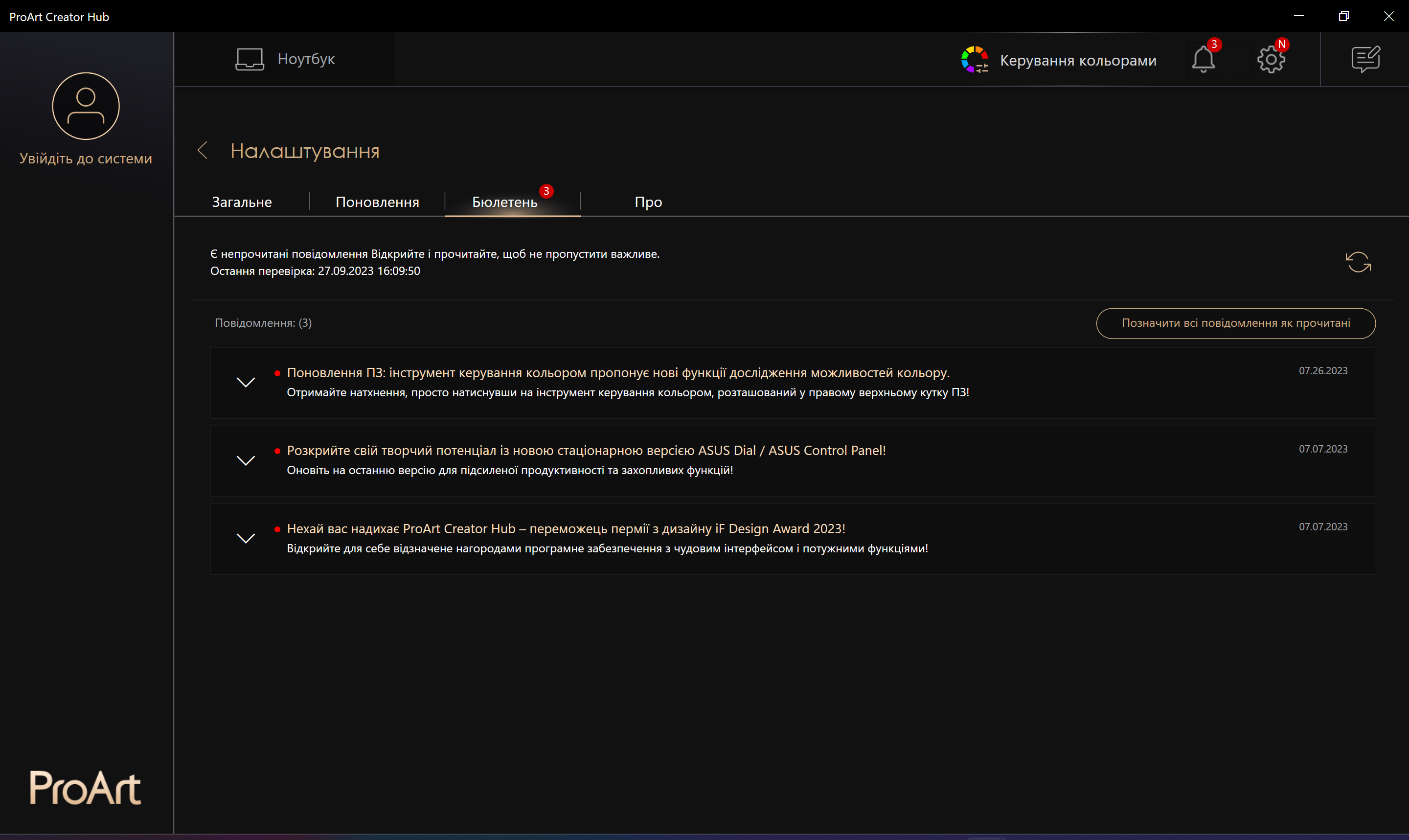Screen dimensions: 1409x840
Task: Expand the ASUS Dial Control Panel message
Action: (x=246, y=461)
